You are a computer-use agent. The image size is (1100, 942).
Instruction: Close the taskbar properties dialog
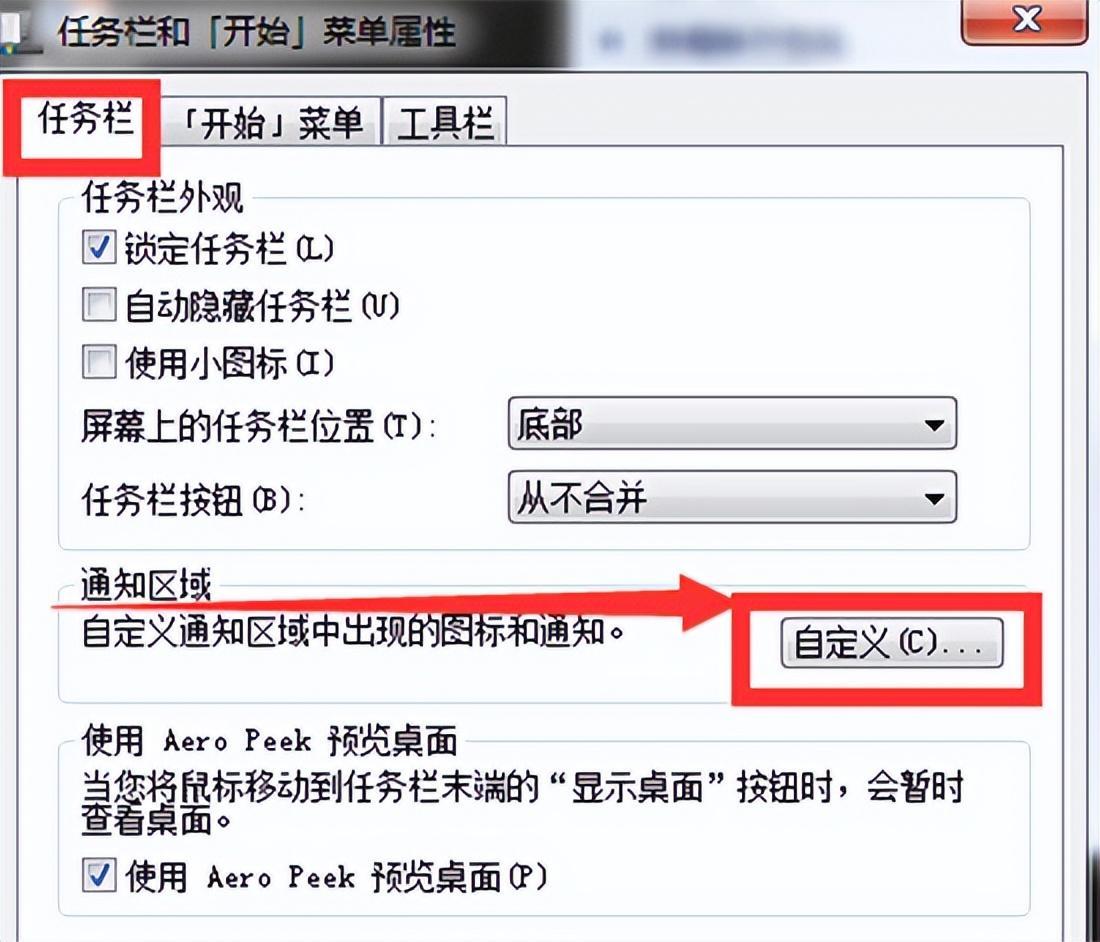1025,21
